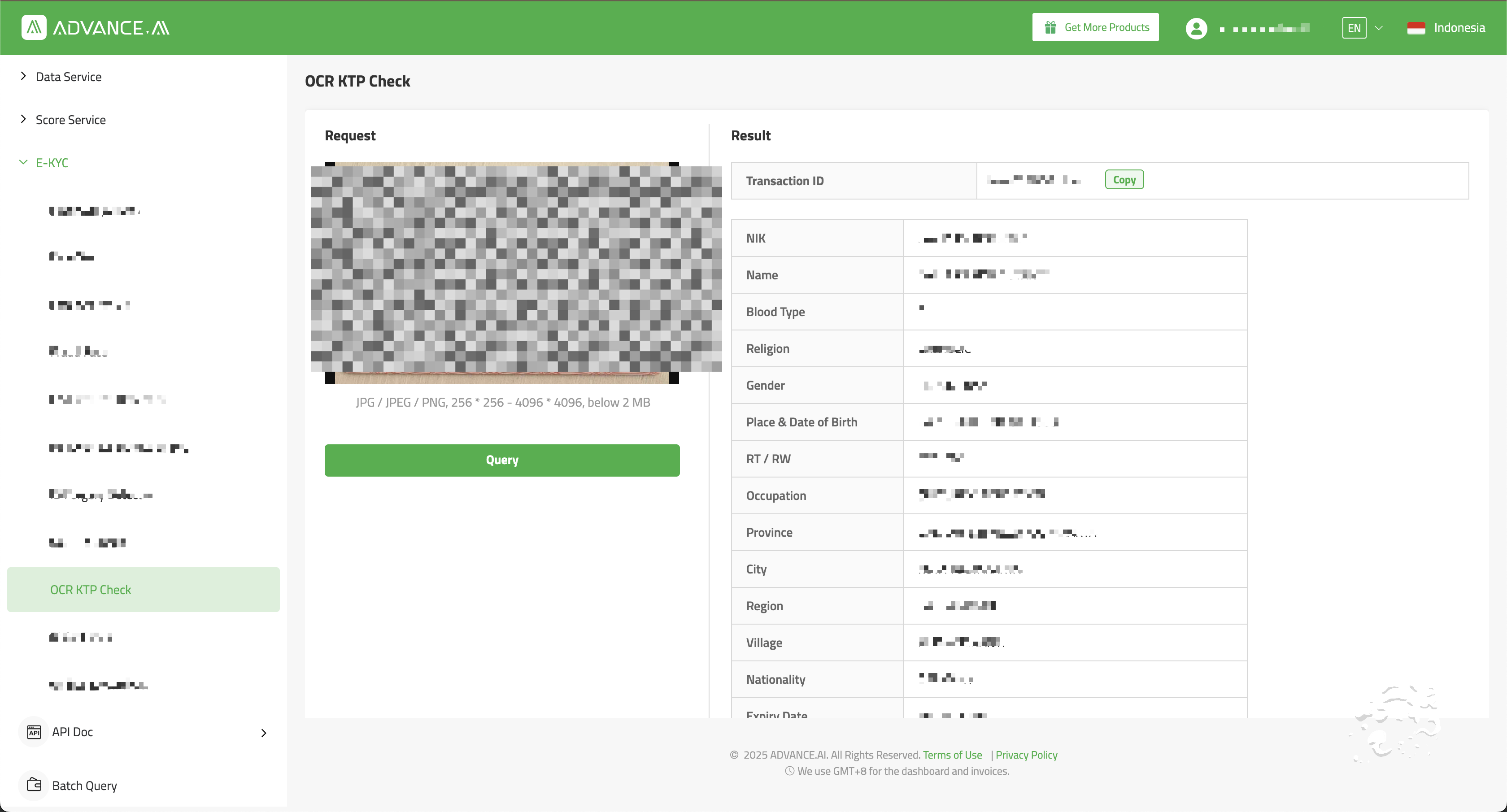The image size is (1507, 812).
Task: Open the Privacy Policy page
Action: click(1026, 755)
